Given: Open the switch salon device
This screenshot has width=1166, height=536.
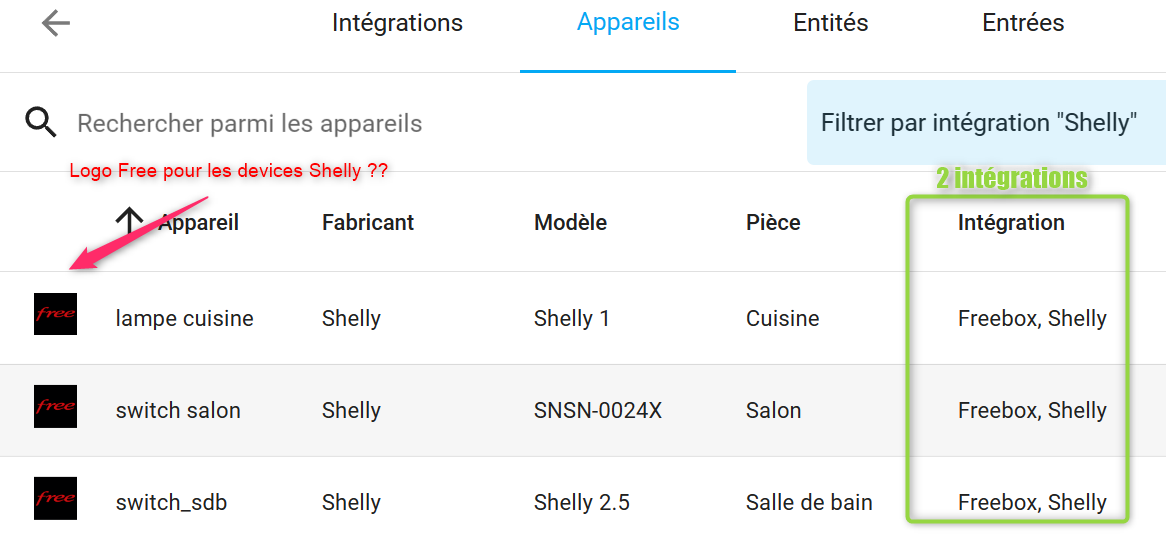Looking at the screenshot, I should pyautogui.click(x=583, y=410).
